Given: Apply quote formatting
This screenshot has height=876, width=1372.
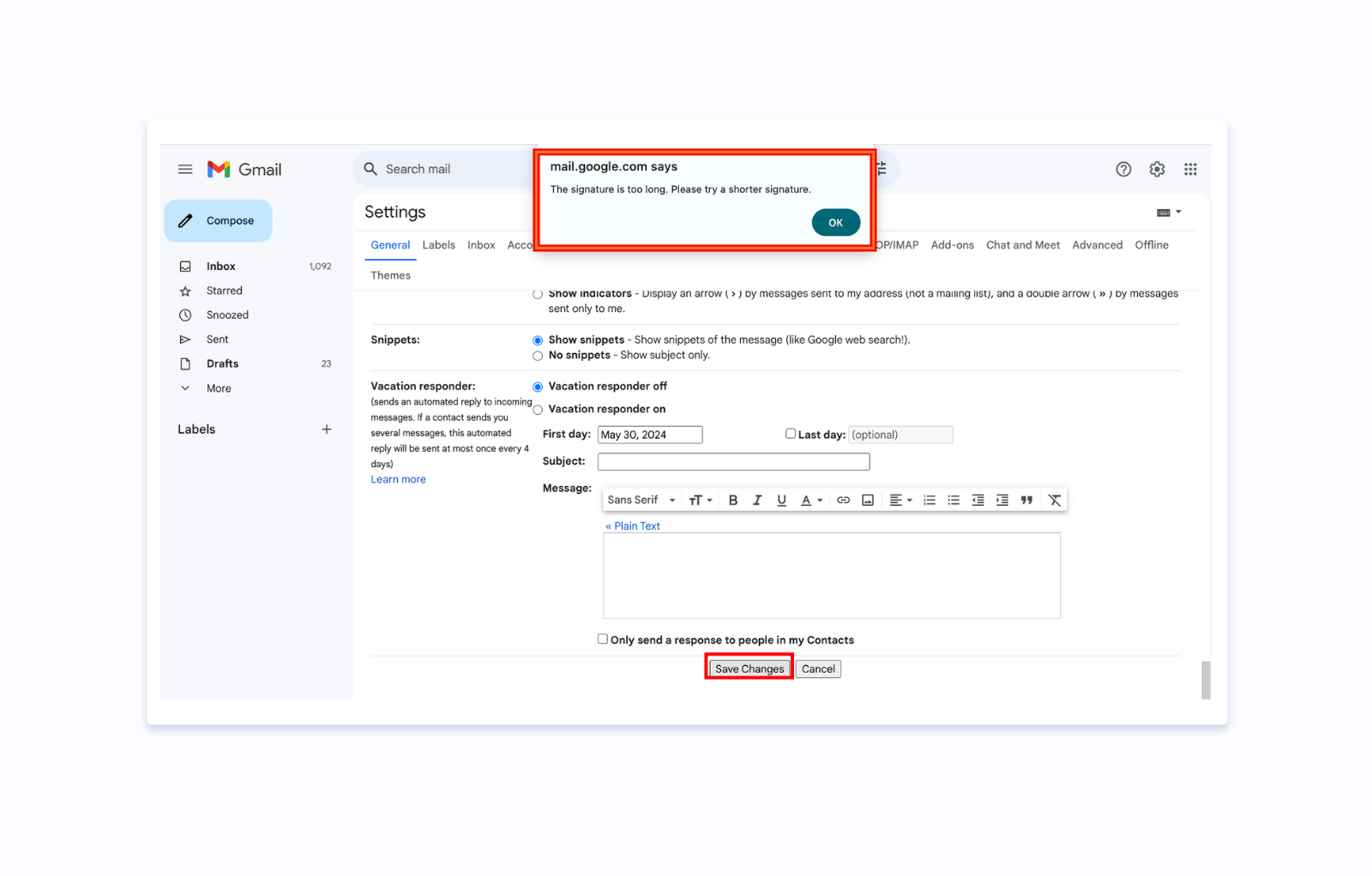Looking at the screenshot, I should [x=1026, y=501].
